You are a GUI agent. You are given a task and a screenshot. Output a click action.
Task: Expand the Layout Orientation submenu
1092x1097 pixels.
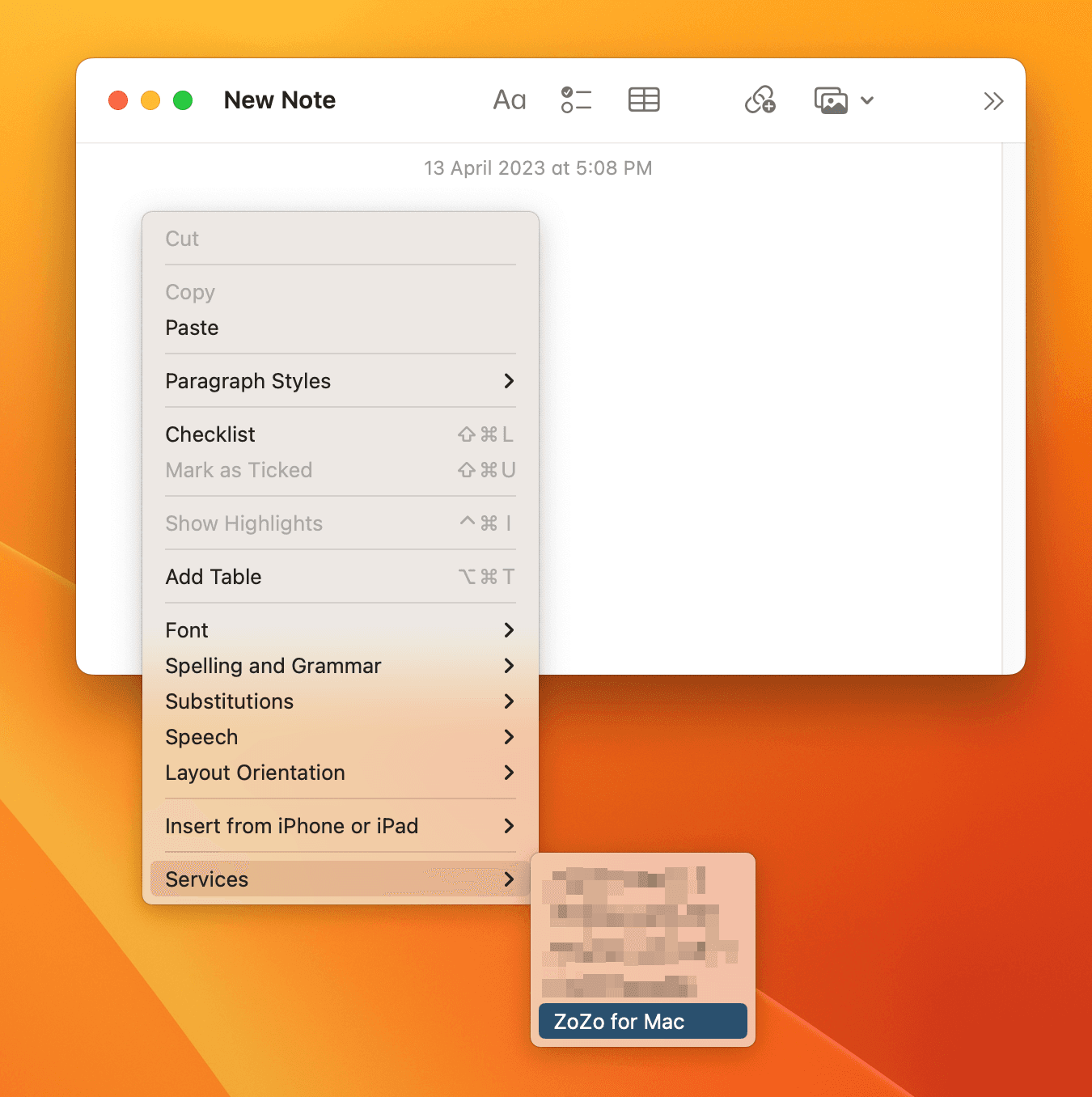(341, 773)
